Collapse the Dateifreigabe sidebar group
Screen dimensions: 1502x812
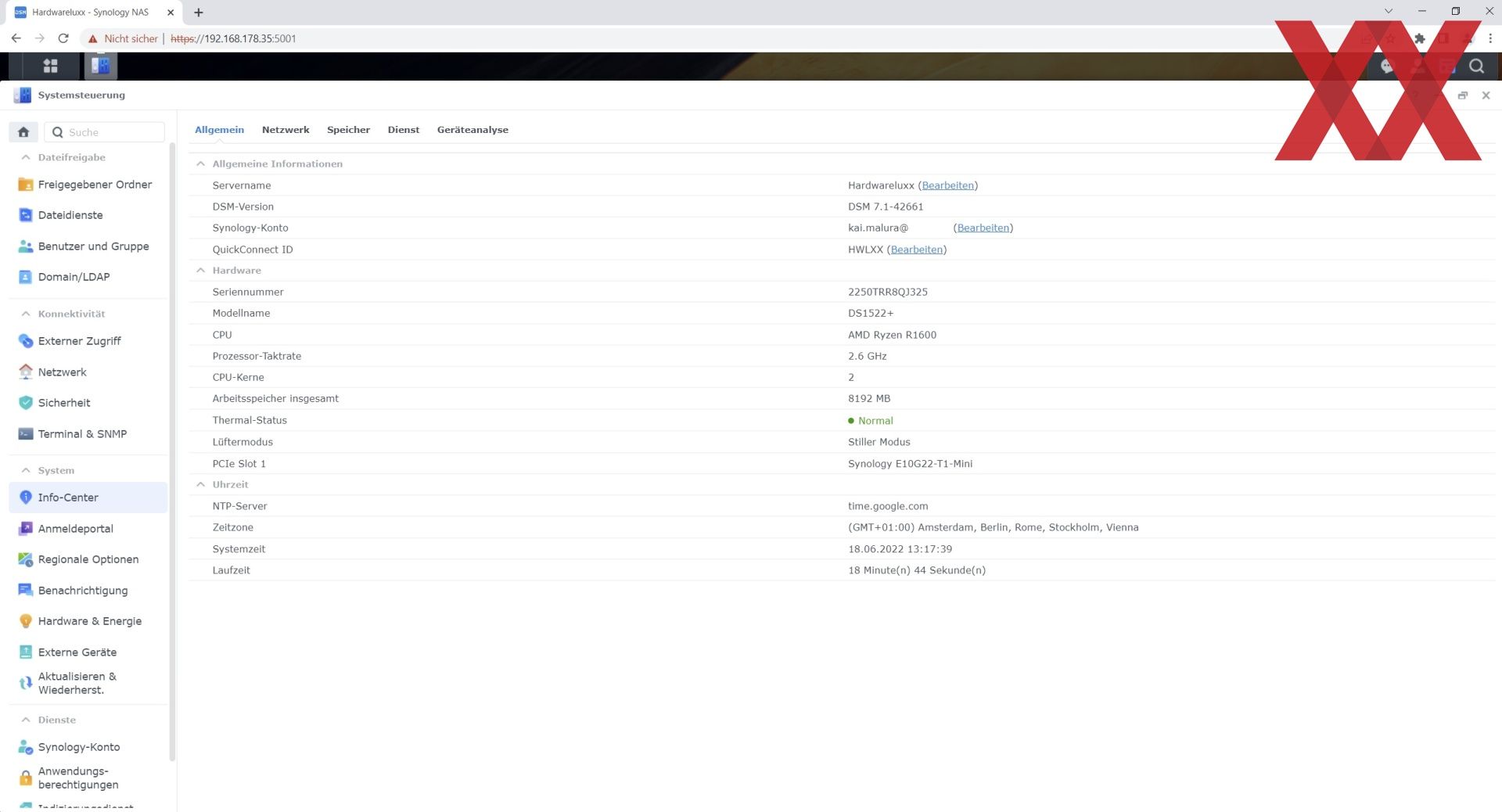[26, 157]
